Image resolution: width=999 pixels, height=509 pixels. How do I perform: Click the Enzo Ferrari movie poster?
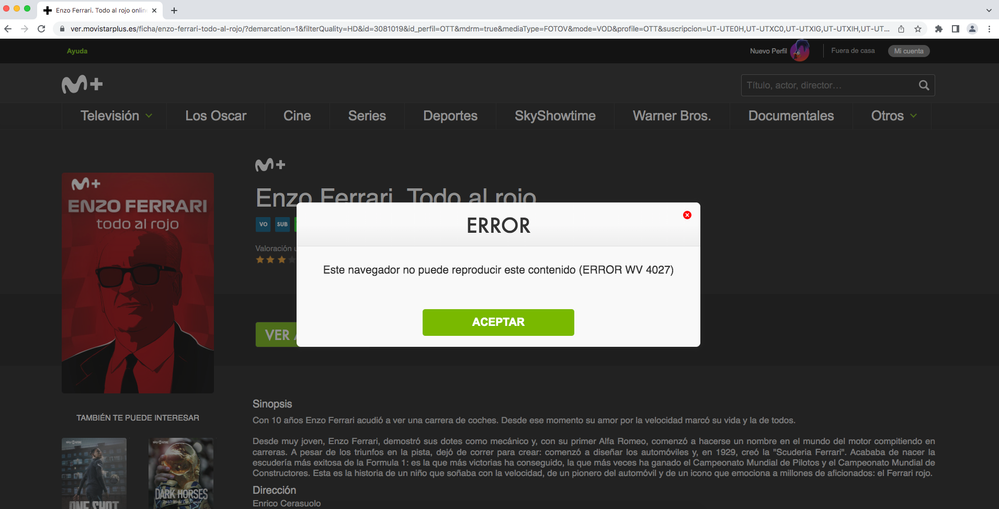[x=138, y=283]
